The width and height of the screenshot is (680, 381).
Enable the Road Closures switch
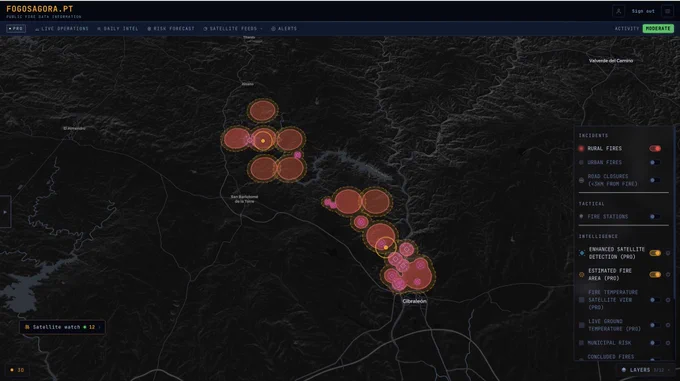click(x=655, y=180)
